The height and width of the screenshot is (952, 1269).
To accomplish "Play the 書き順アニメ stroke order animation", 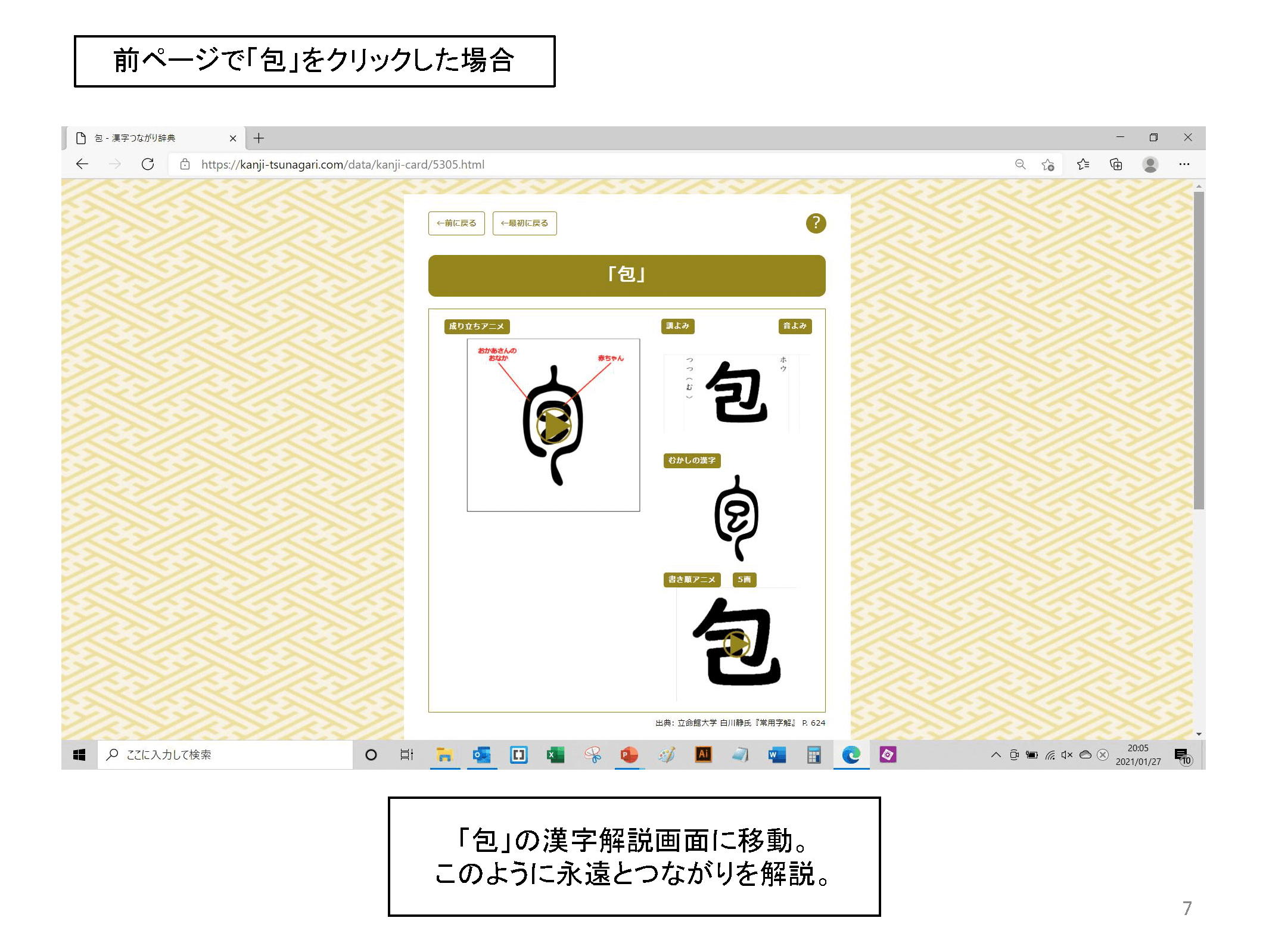I will click(736, 643).
